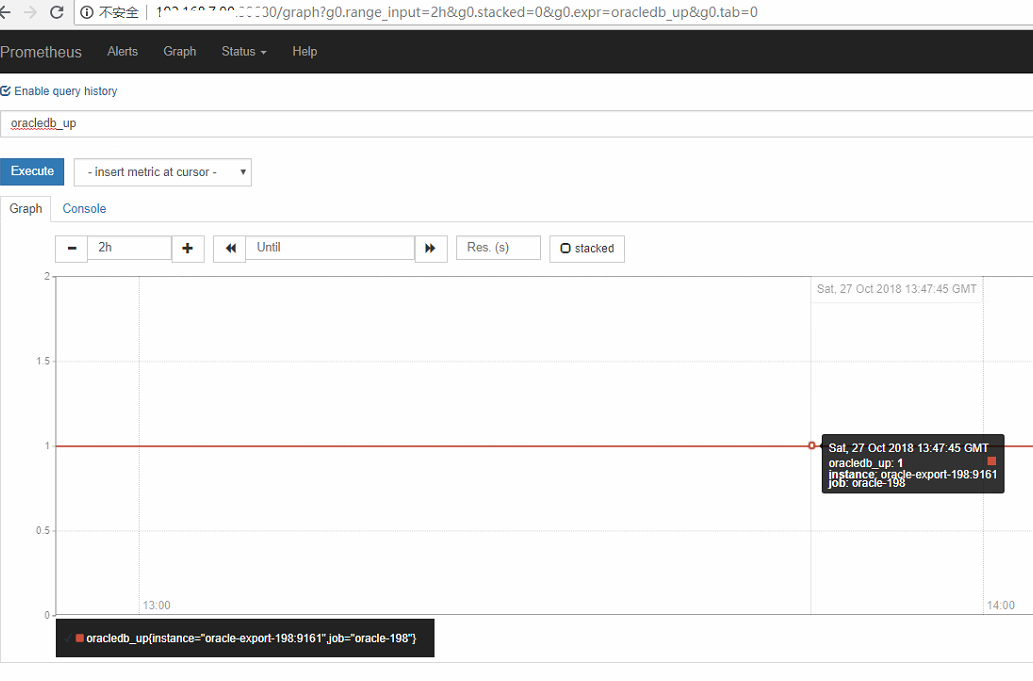Screen dimensions: 1033x681
Task: Expand the Status dropdown menu
Action: [244, 51]
